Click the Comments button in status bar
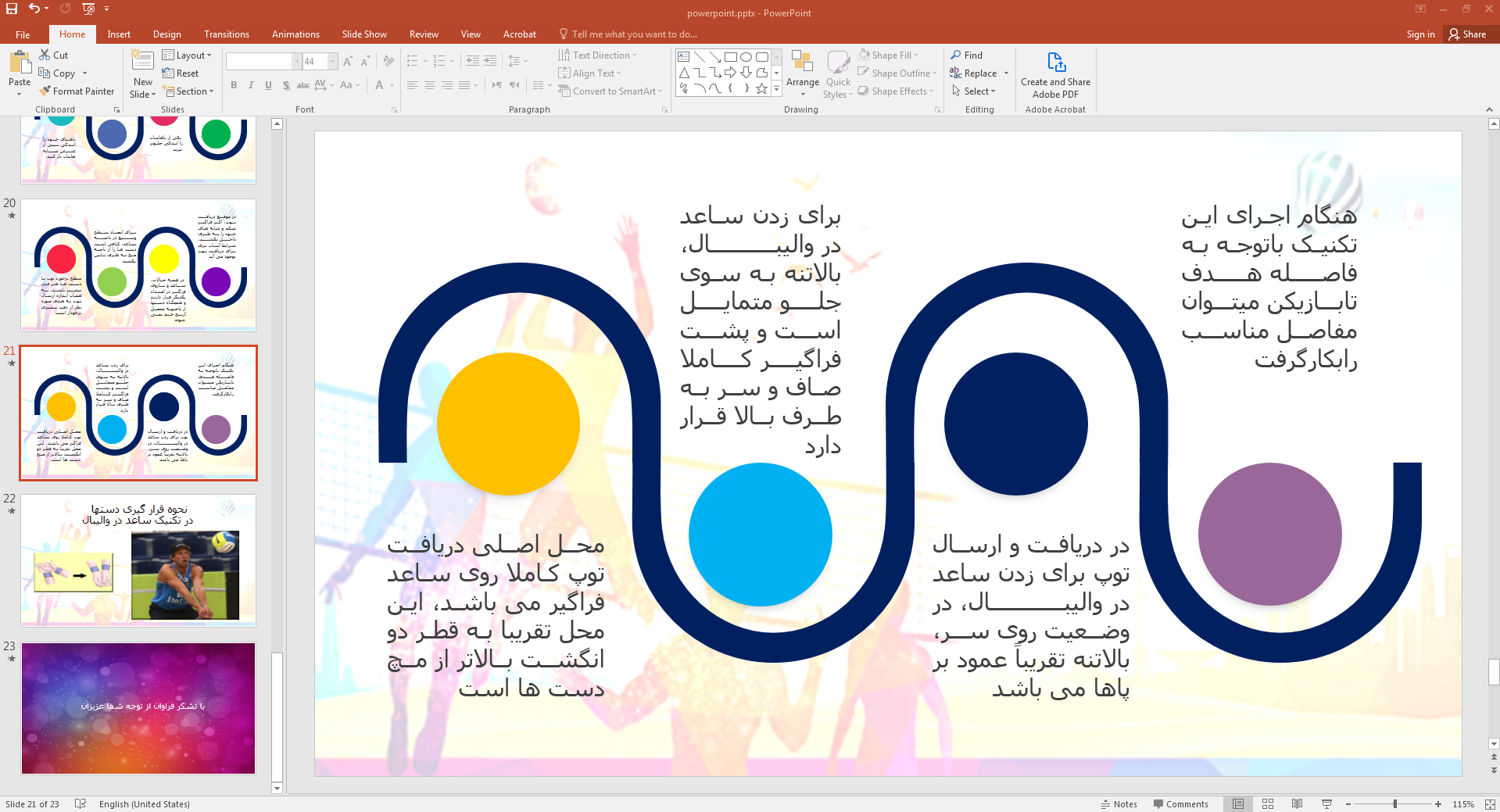The image size is (1500, 812). (x=1180, y=803)
